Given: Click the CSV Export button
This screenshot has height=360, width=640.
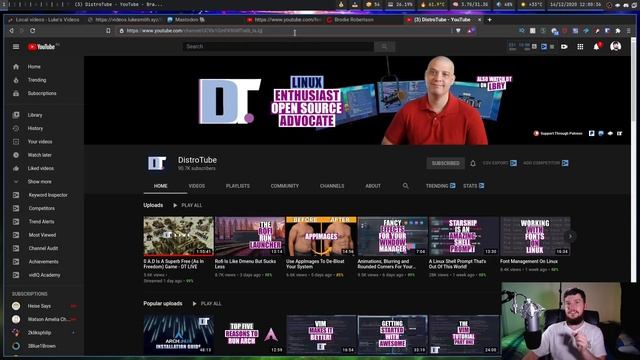Looking at the screenshot, I should coord(500,163).
